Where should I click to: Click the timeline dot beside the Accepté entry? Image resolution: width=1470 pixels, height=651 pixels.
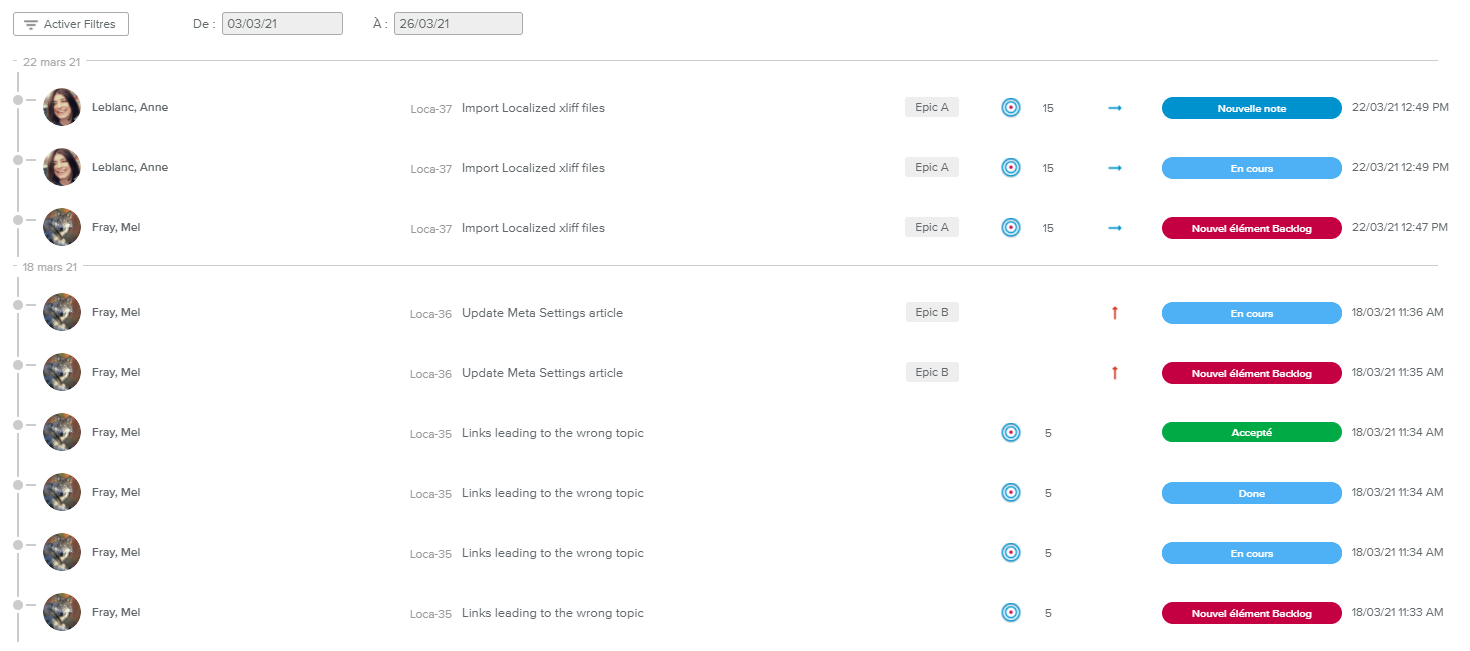coord(18,425)
